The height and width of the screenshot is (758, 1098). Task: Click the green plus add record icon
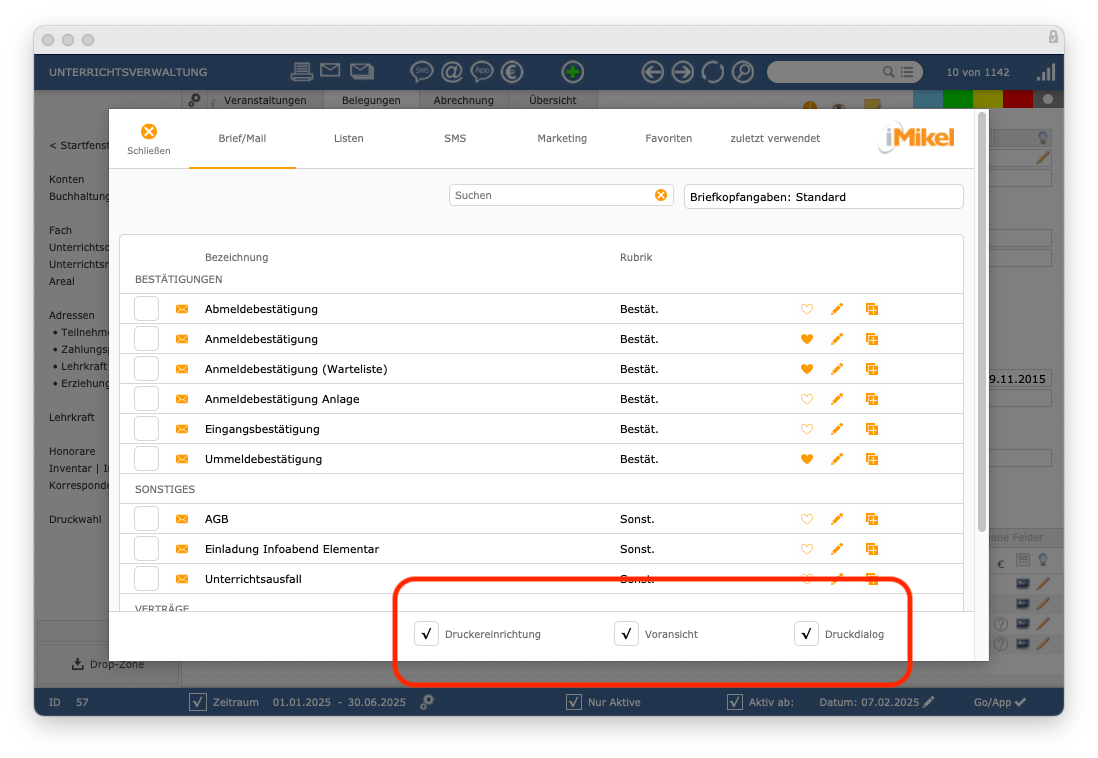point(573,71)
